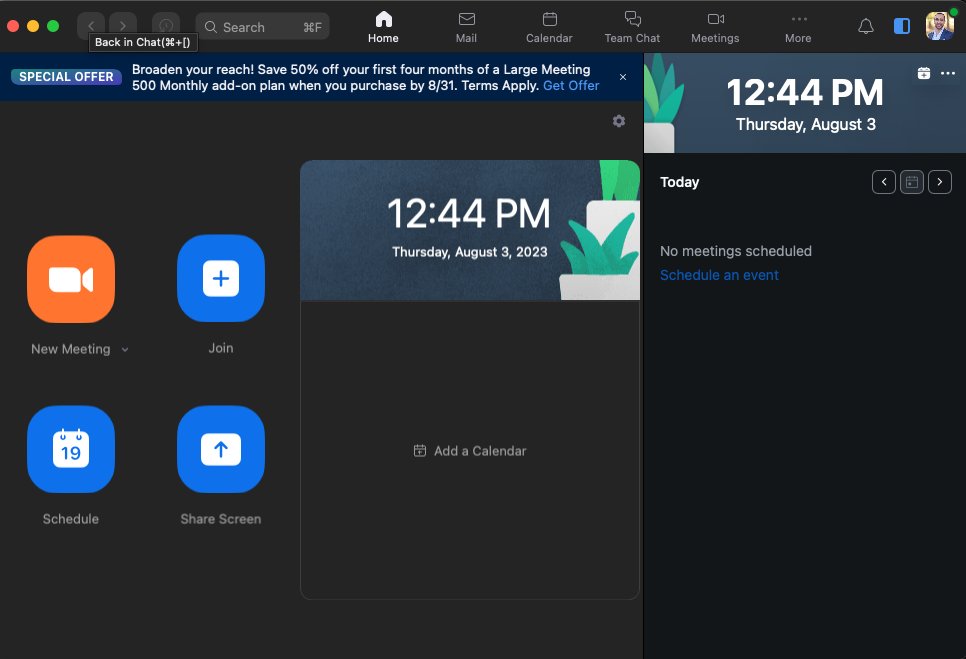Start a New Meeting with the orange camera icon
The width and height of the screenshot is (966, 659).
[71, 279]
